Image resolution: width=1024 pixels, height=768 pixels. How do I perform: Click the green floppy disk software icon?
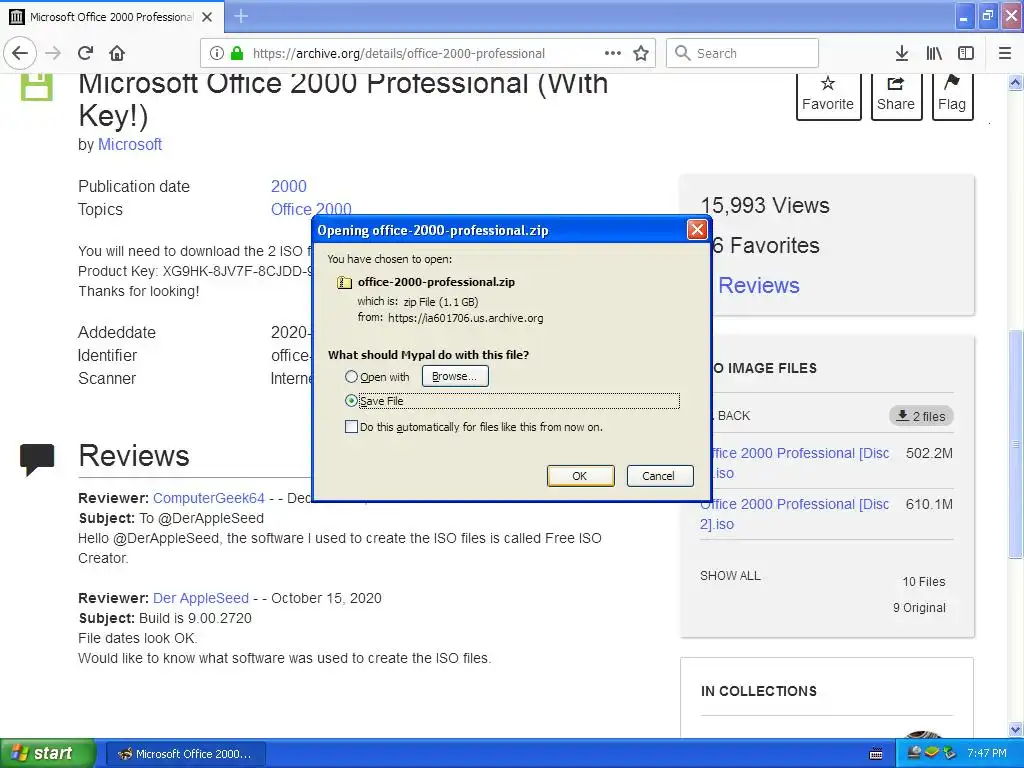(x=37, y=86)
